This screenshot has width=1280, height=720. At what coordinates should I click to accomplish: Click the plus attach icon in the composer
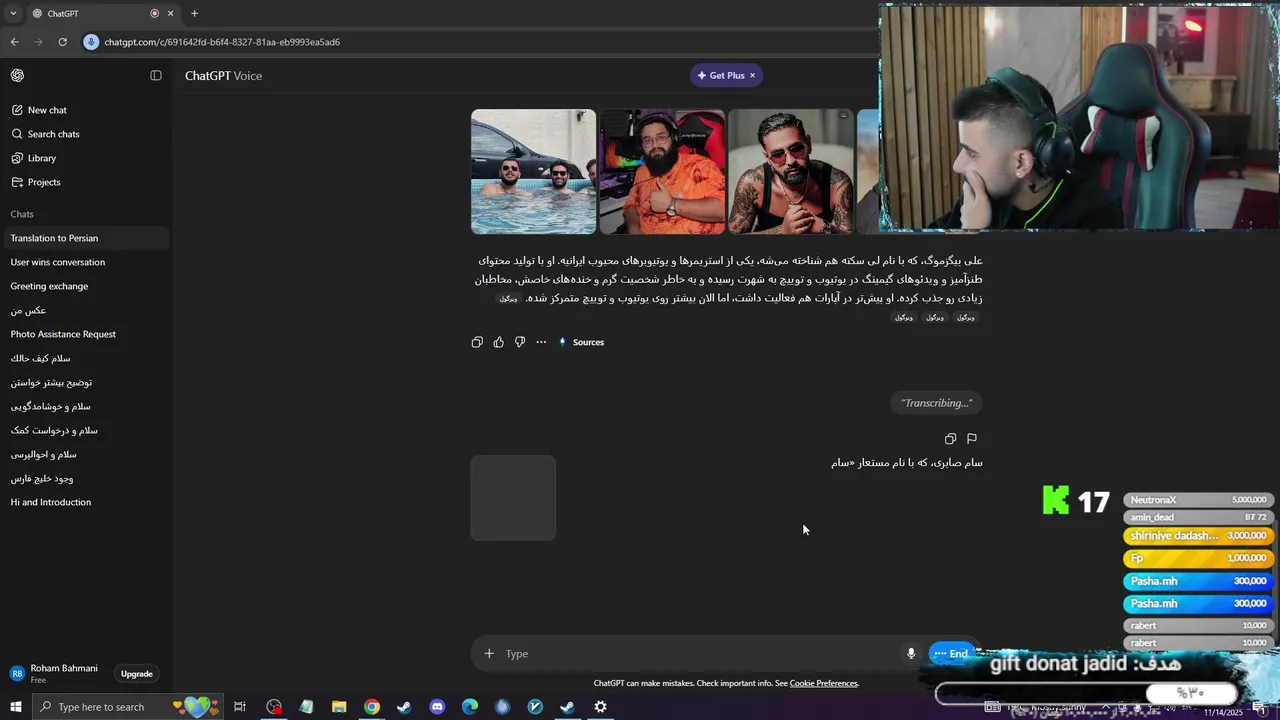(x=489, y=654)
